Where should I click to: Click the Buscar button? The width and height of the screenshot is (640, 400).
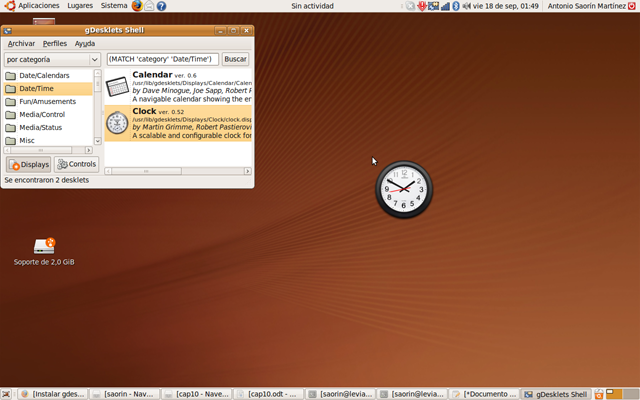[235, 60]
